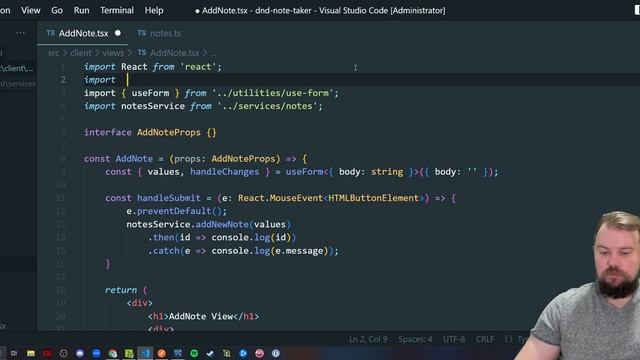The height and width of the screenshot is (360, 640).
Task: Open the Help menu
Action: click(x=154, y=10)
